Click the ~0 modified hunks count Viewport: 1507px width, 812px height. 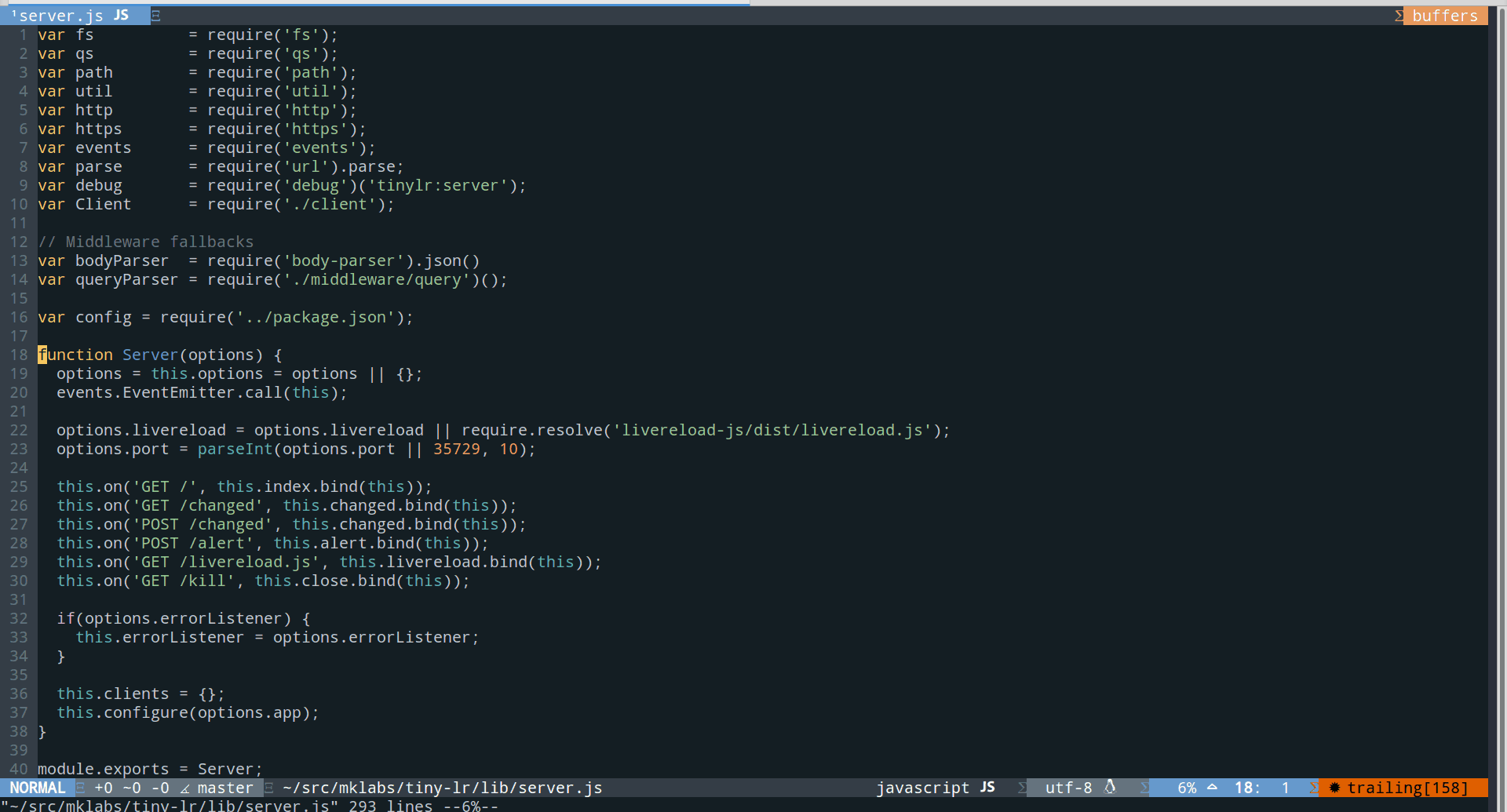(132, 788)
